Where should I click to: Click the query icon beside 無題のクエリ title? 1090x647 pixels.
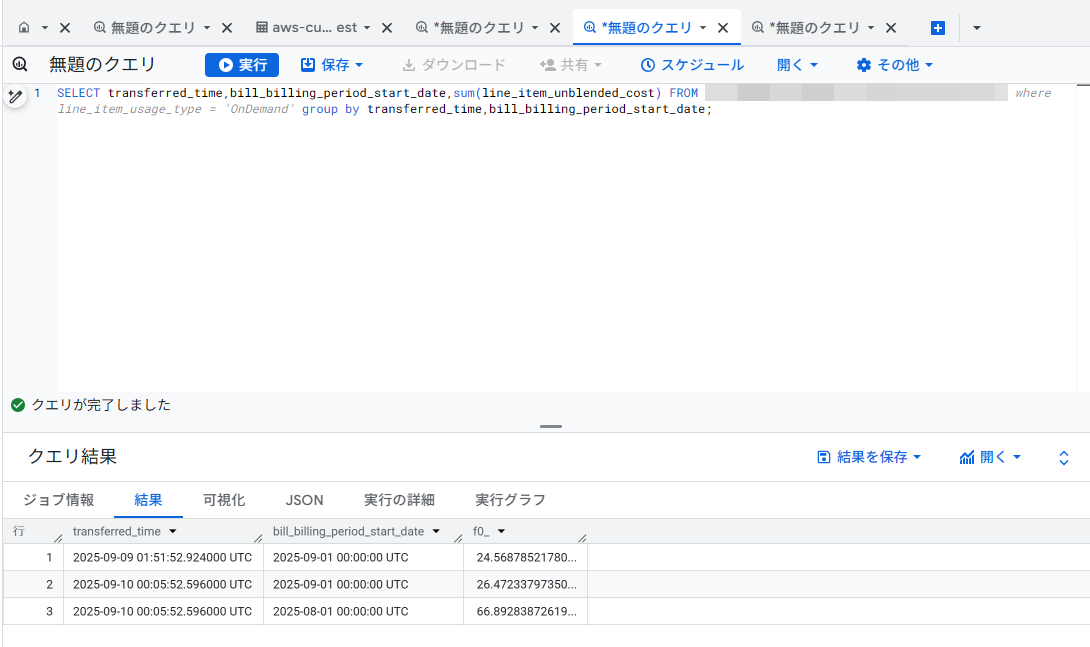[x=19, y=65]
